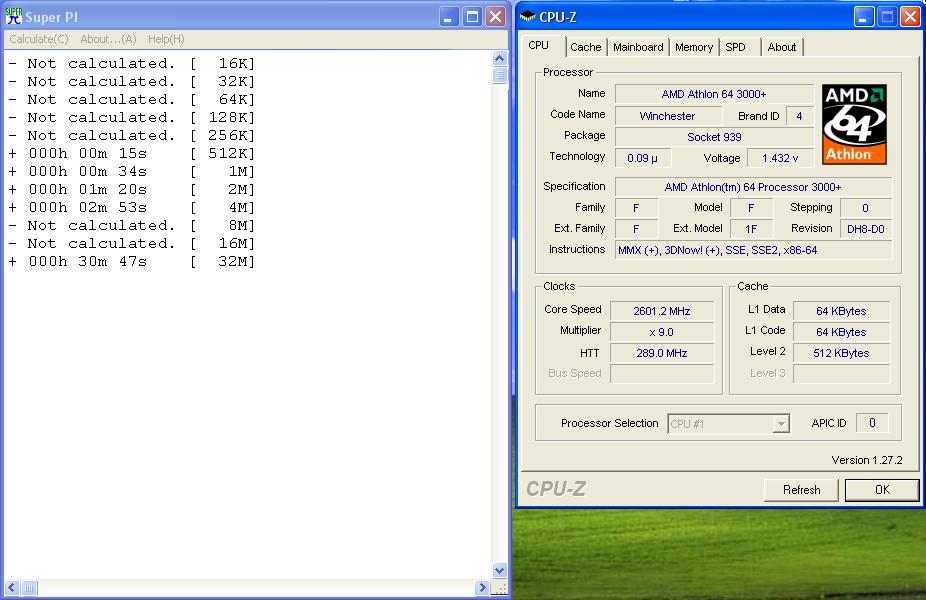Switch to the Memory tab

[x=694, y=47]
